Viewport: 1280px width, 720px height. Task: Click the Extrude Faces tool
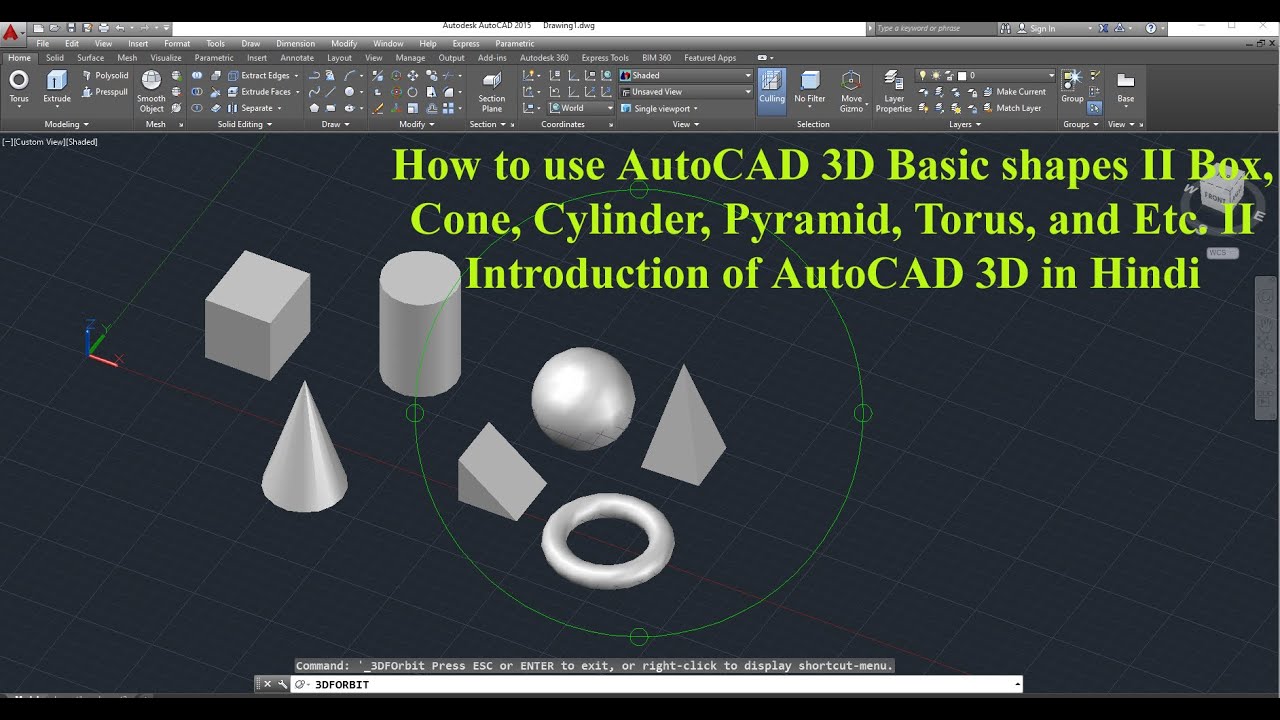coord(263,92)
